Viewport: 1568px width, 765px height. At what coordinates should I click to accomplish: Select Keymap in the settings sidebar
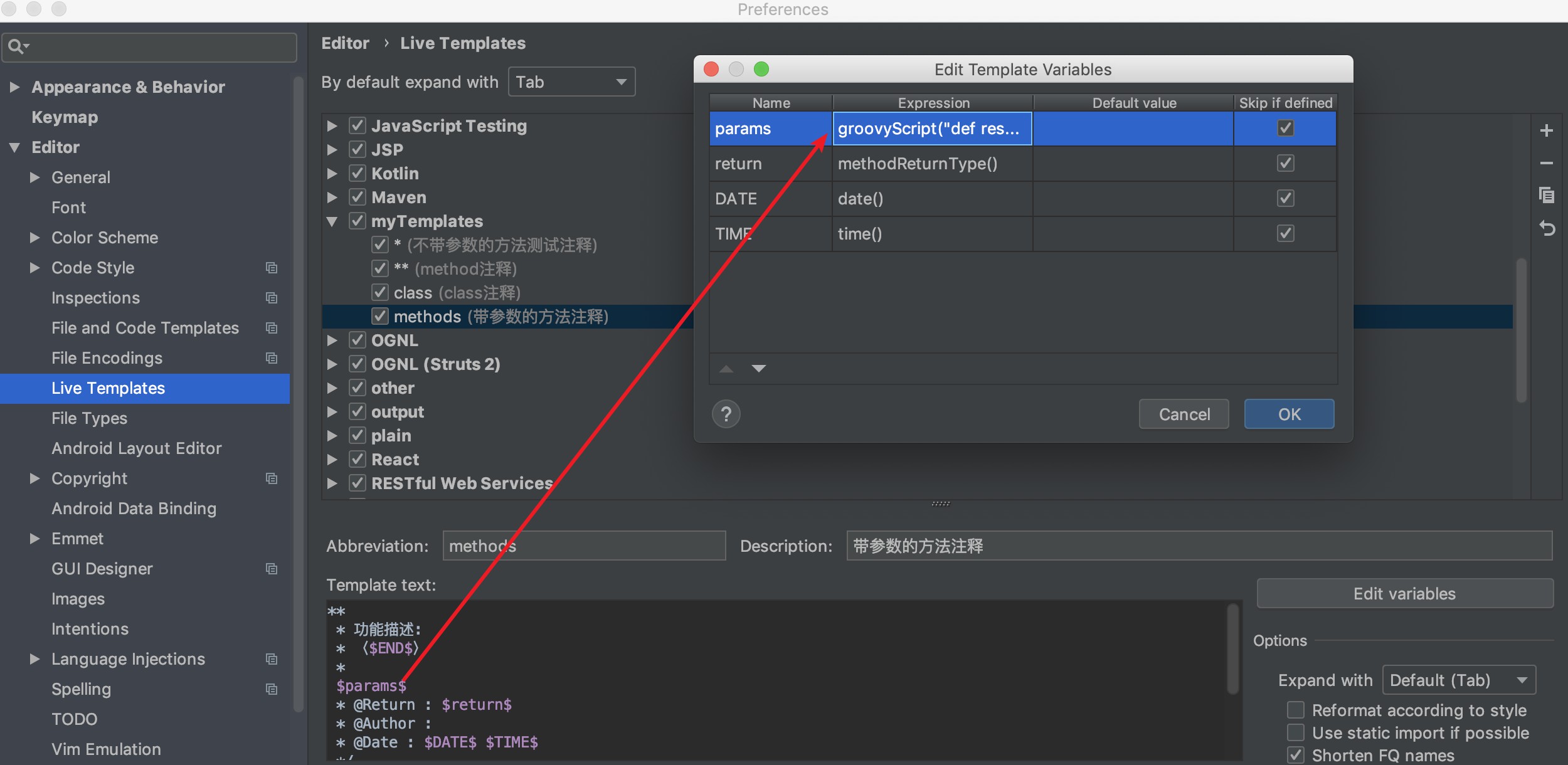pyautogui.click(x=65, y=117)
